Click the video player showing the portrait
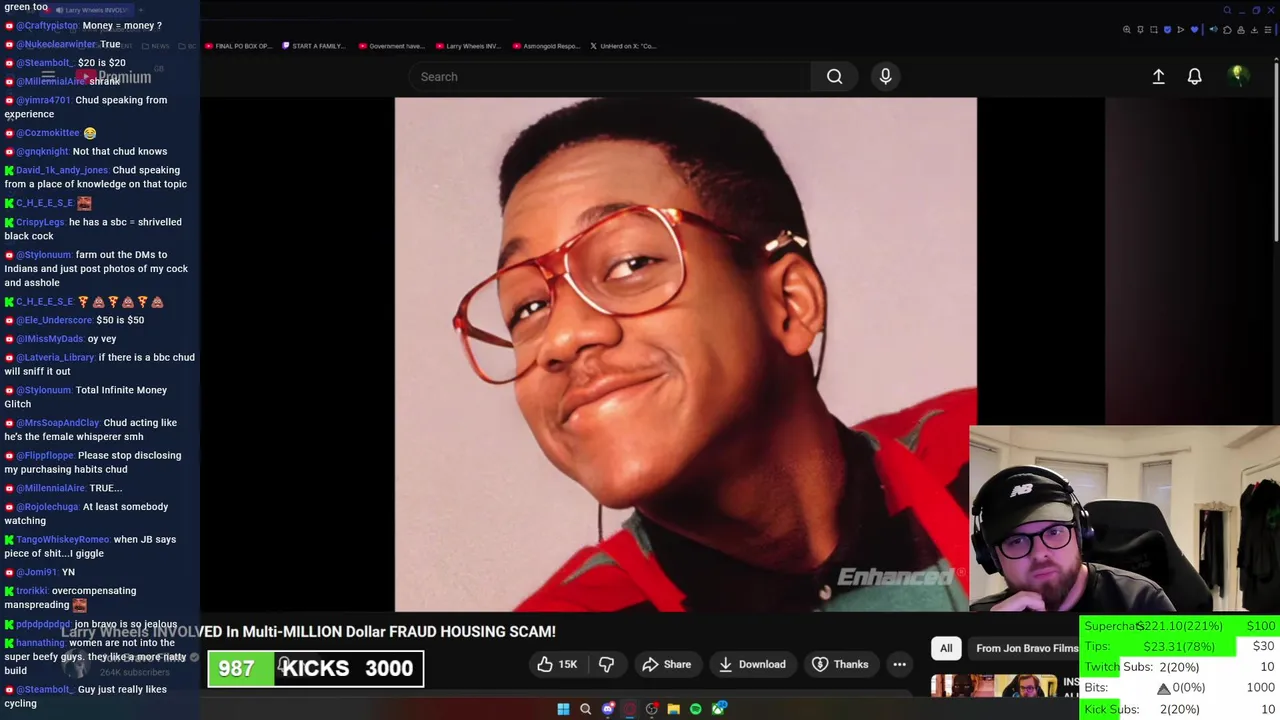This screenshot has width=1280, height=720. [x=685, y=354]
